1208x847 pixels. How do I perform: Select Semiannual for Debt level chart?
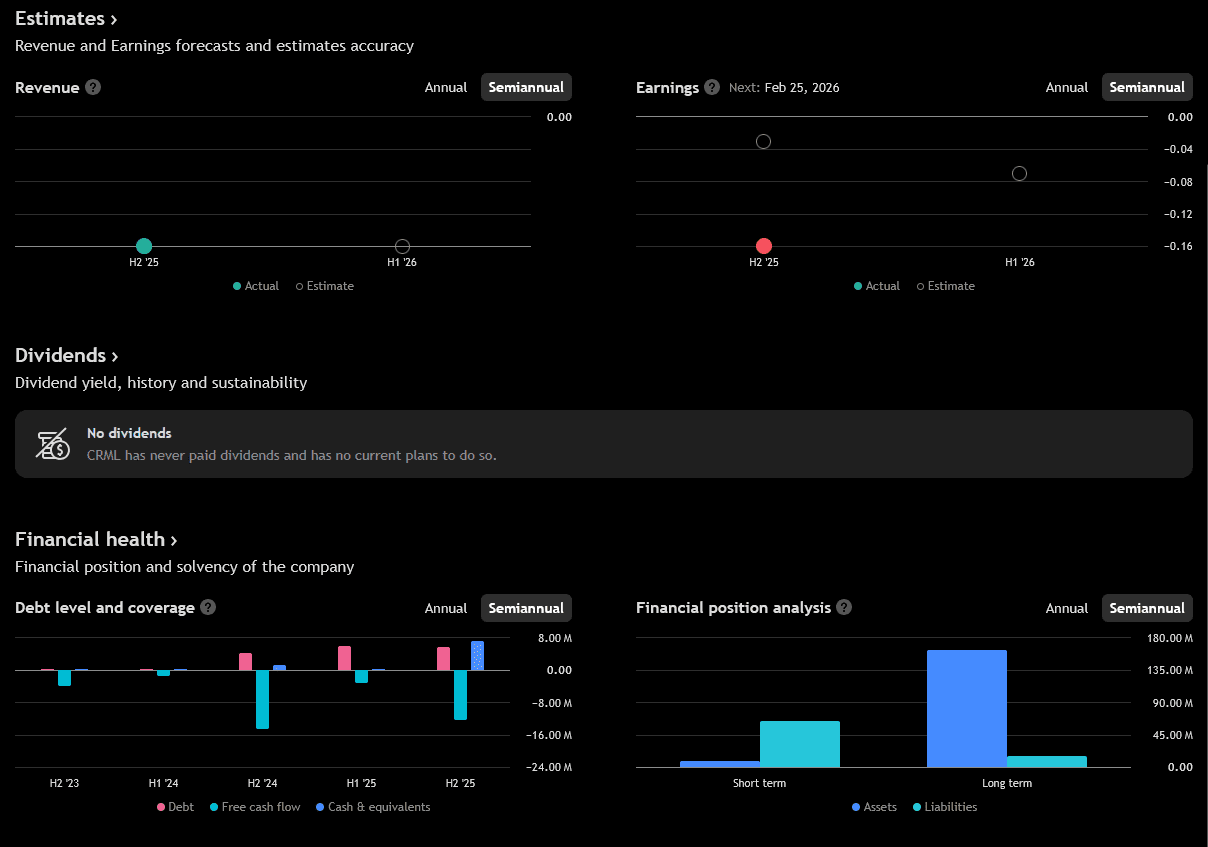click(x=526, y=608)
